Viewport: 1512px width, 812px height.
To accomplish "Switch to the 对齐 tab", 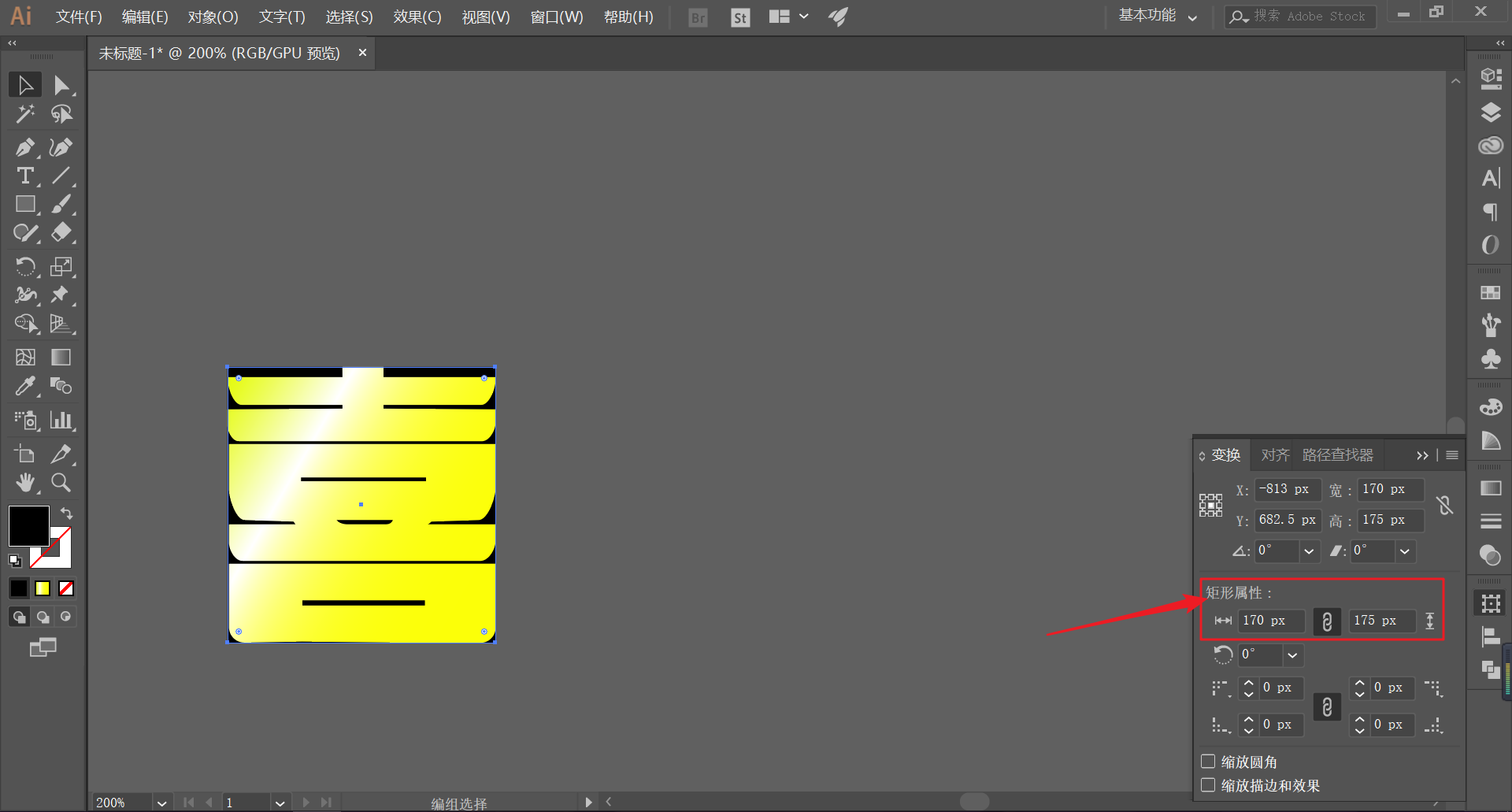I will (x=1275, y=455).
